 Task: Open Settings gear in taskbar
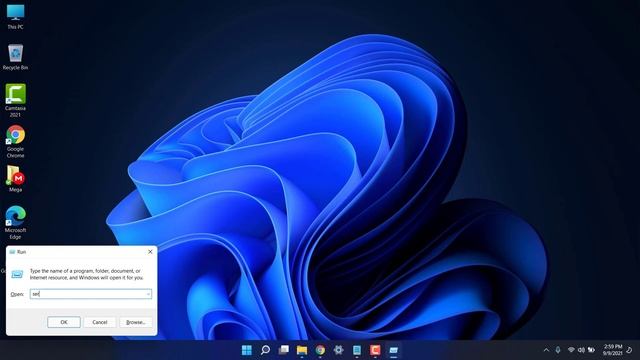[338, 350]
